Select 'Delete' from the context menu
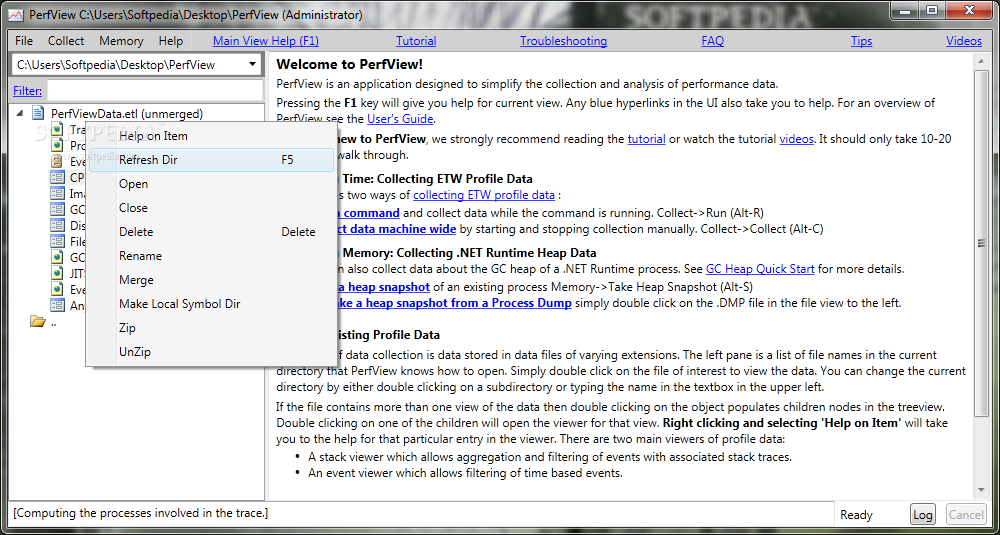Image resolution: width=1000 pixels, height=535 pixels. point(211,231)
